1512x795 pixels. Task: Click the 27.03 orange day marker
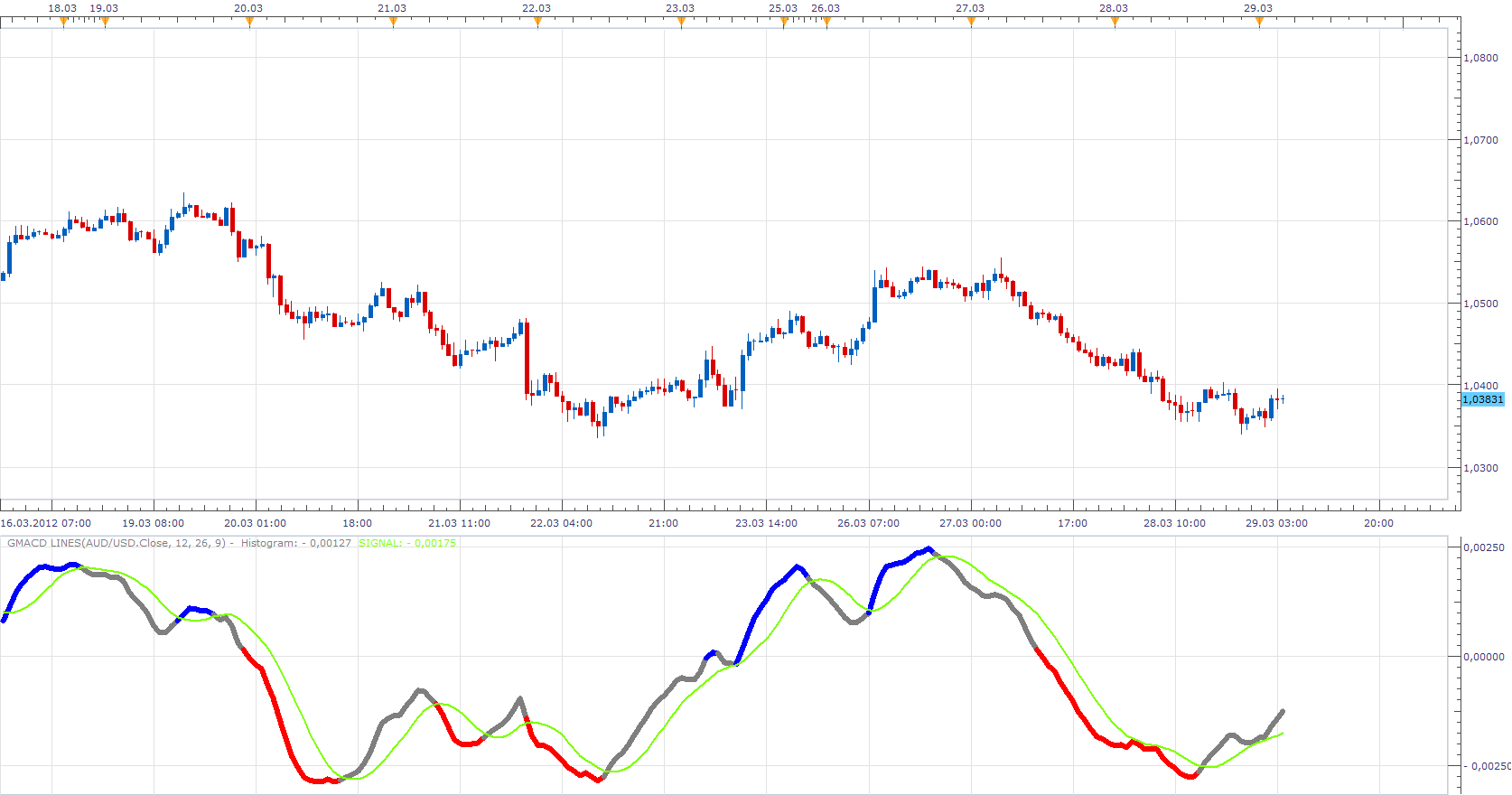click(x=971, y=23)
